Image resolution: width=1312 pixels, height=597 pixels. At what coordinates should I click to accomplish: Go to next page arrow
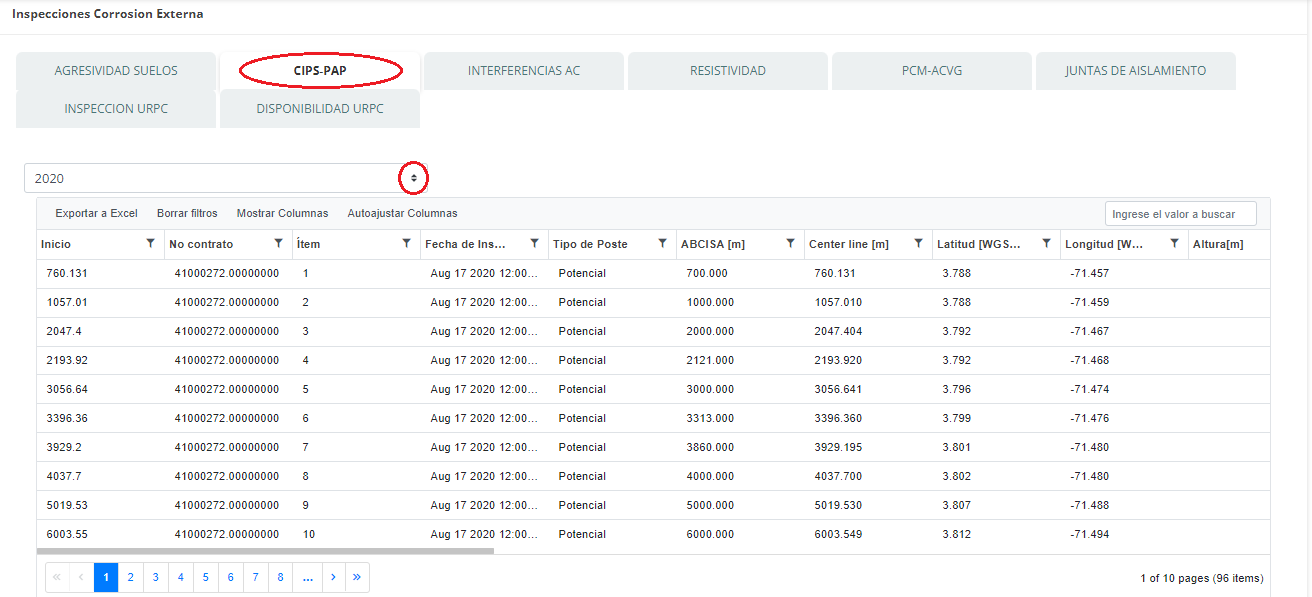pyautogui.click(x=332, y=577)
